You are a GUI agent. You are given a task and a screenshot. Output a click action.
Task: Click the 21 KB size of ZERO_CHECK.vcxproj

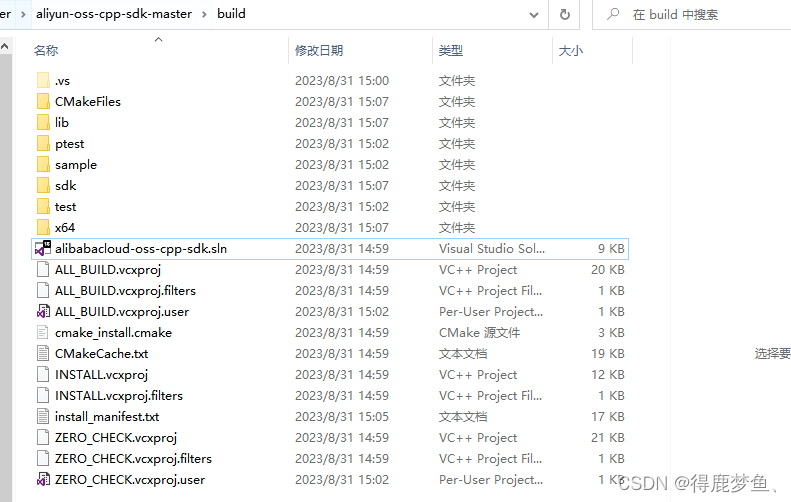click(608, 438)
